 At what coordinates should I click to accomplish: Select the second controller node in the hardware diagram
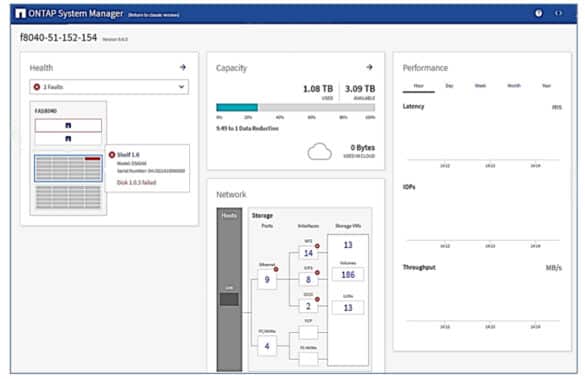pyautogui.click(x=68, y=139)
